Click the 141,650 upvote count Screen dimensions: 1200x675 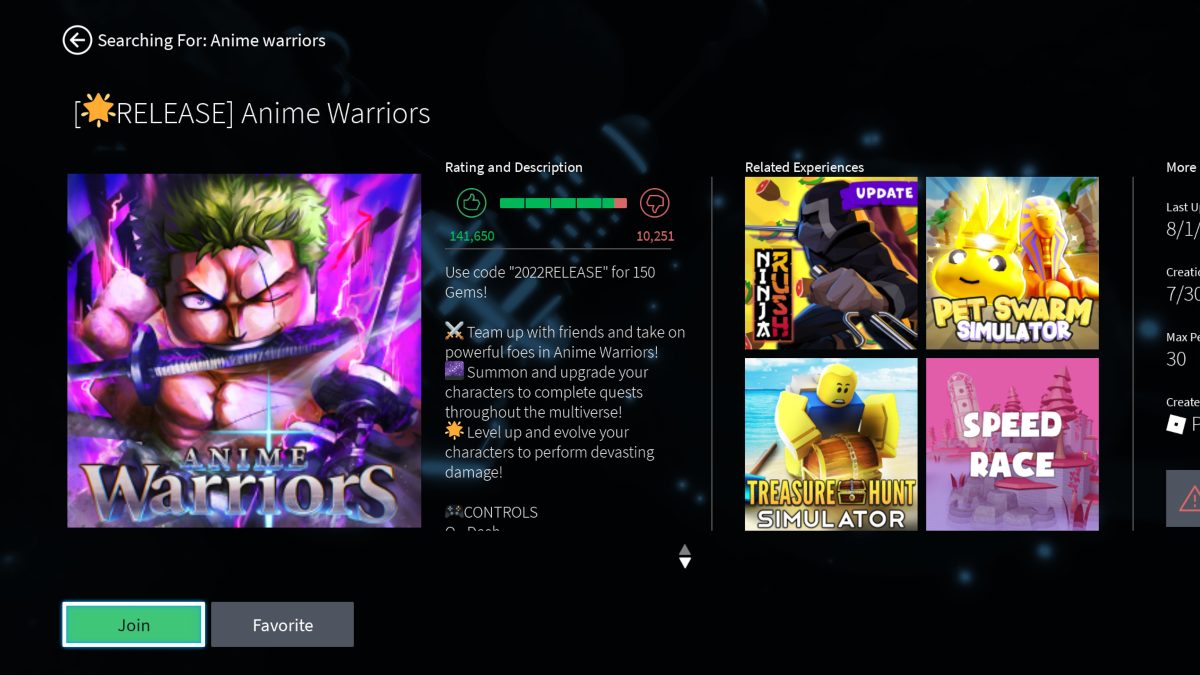click(472, 236)
